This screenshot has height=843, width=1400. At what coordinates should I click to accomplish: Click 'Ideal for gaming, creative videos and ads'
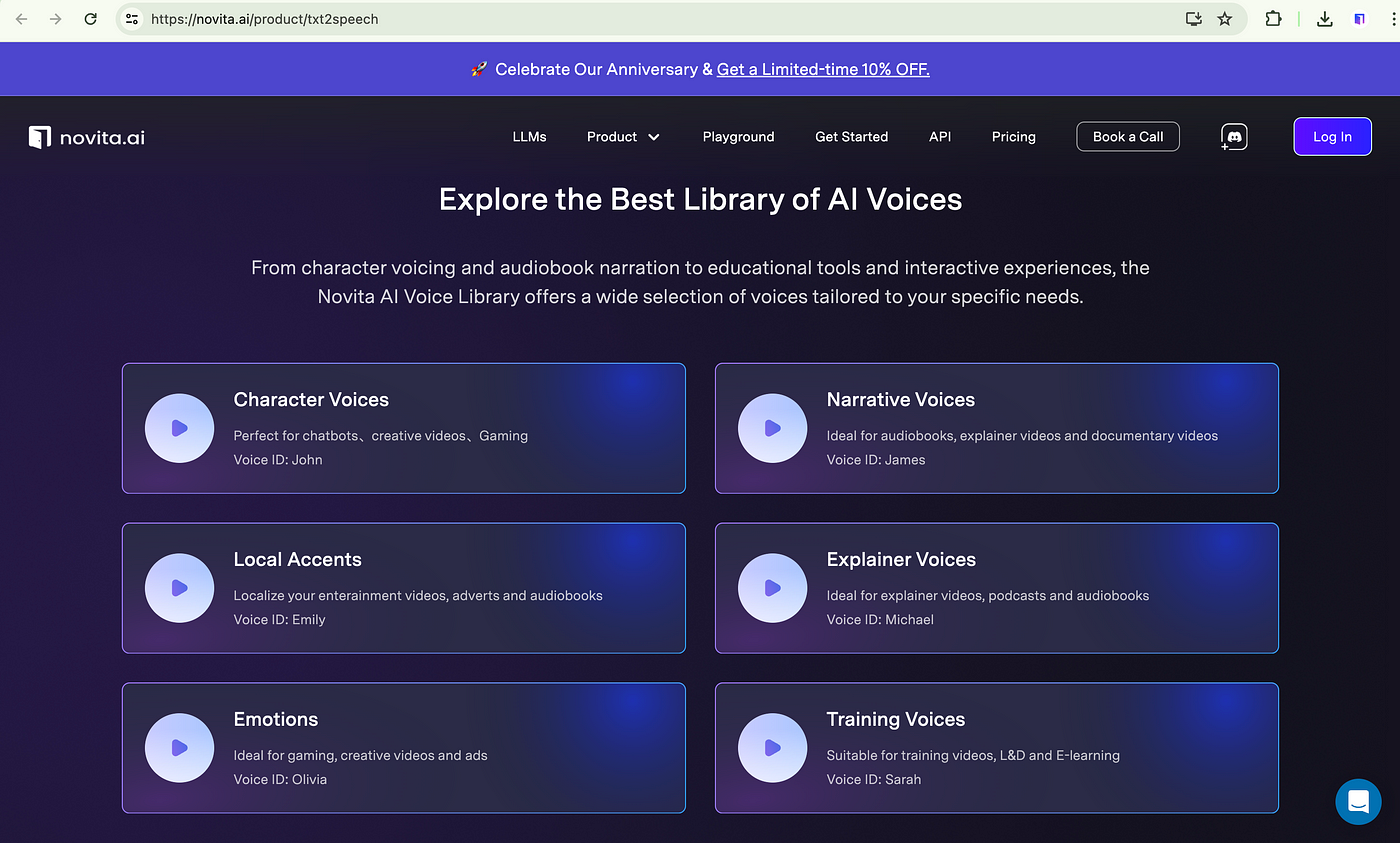tap(360, 756)
